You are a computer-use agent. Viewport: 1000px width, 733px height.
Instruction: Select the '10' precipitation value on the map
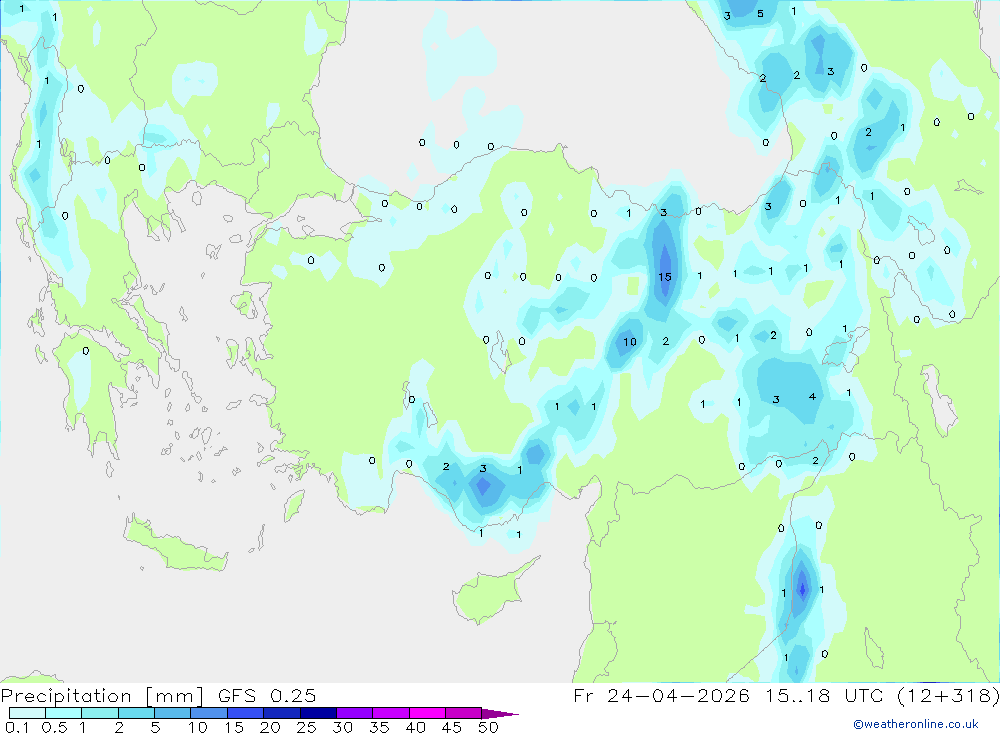pyautogui.click(x=629, y=342)
